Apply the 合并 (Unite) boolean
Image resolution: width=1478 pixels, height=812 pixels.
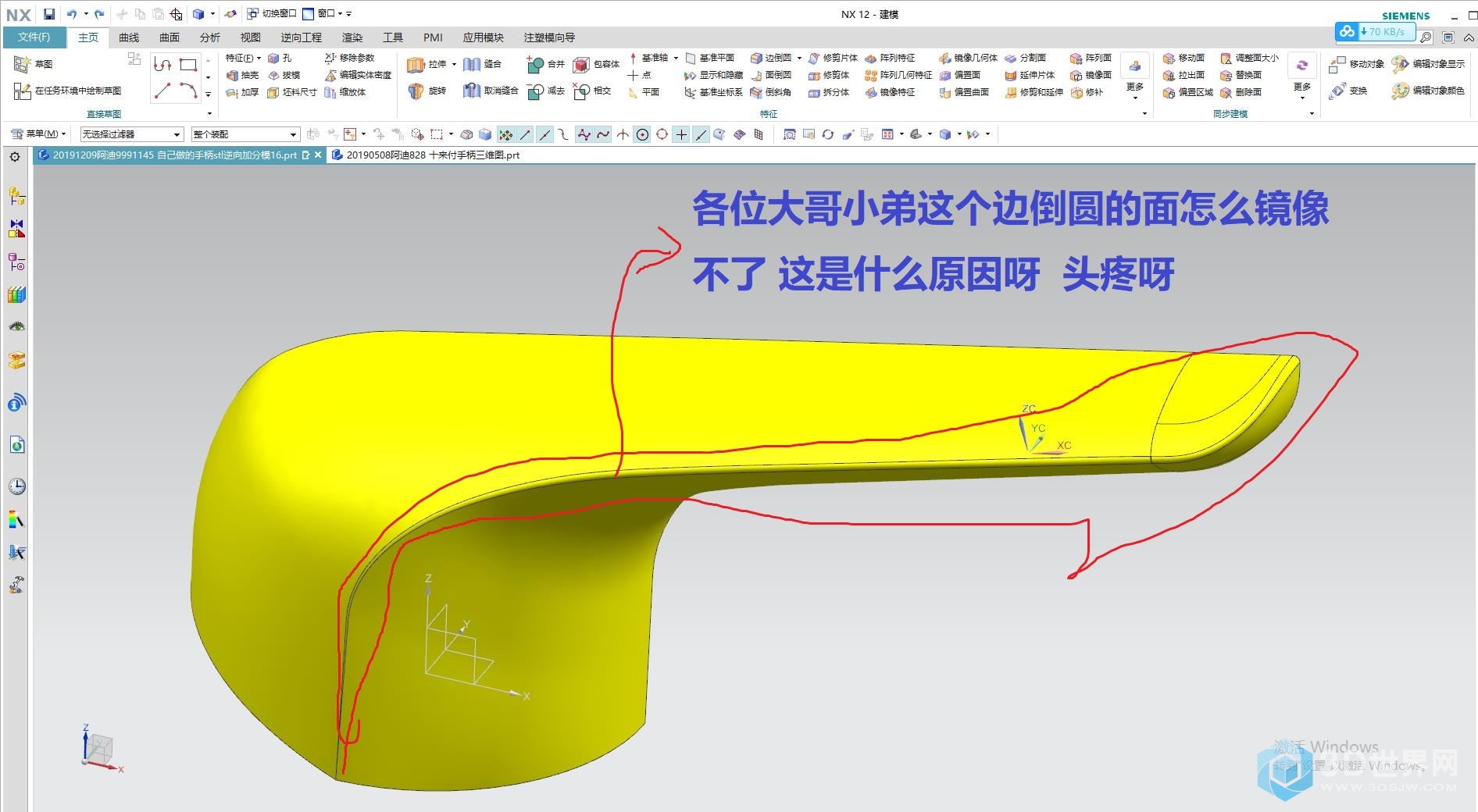(x=545, y=64)
